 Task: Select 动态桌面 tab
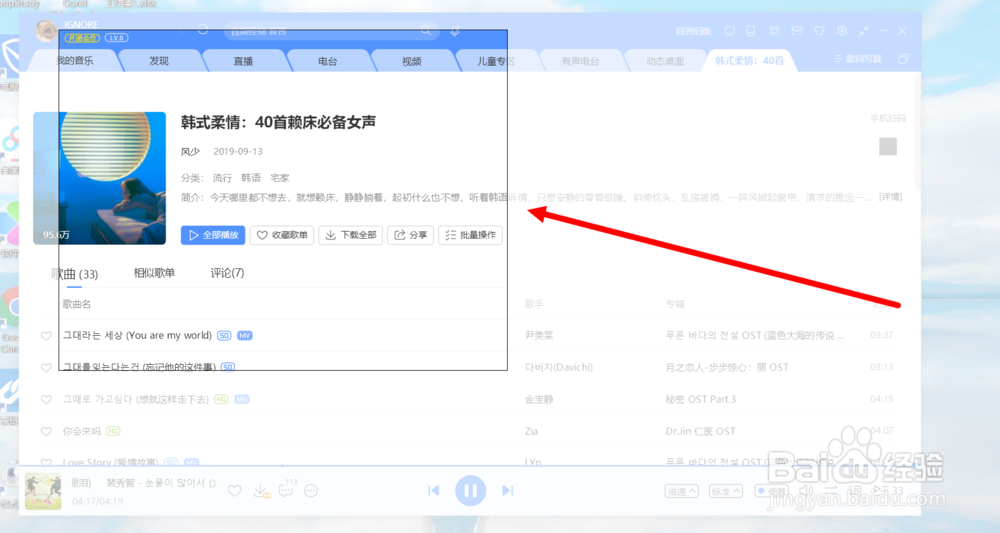click(x=665, y=61)
